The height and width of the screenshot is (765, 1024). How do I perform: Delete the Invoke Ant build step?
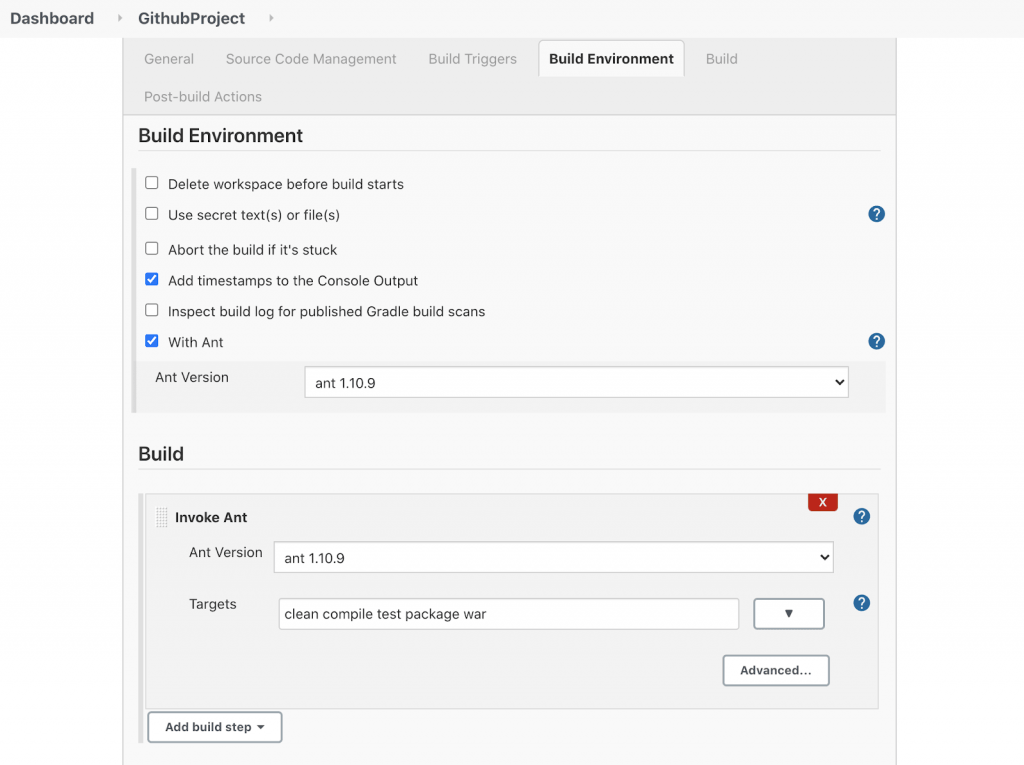point(822,502)
